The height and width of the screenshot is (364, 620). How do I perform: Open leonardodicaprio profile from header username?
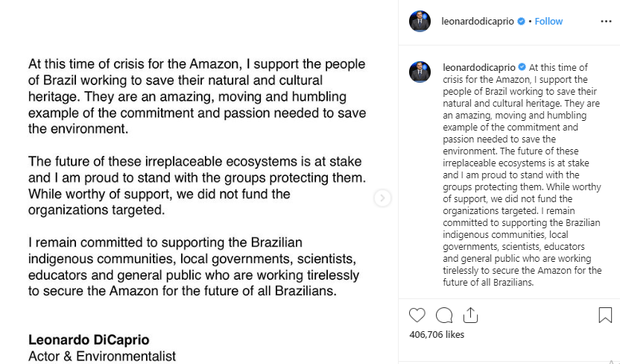tap(477, 21)
